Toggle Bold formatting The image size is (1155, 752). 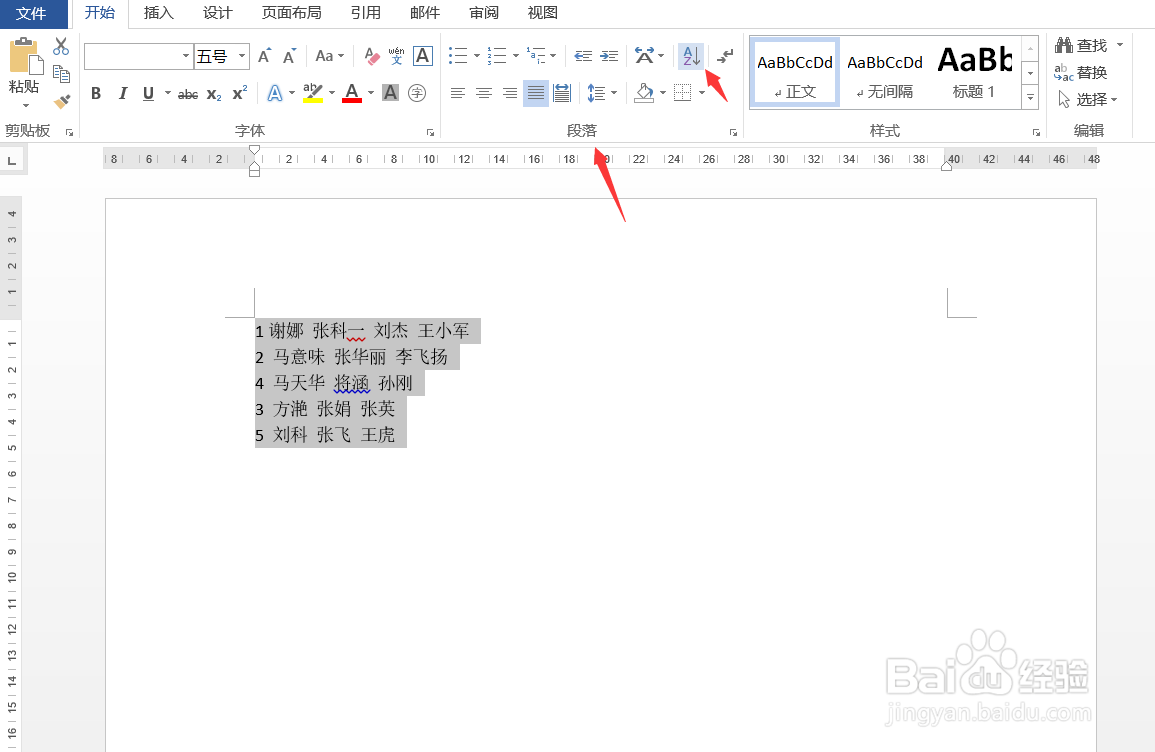[96, 94]
